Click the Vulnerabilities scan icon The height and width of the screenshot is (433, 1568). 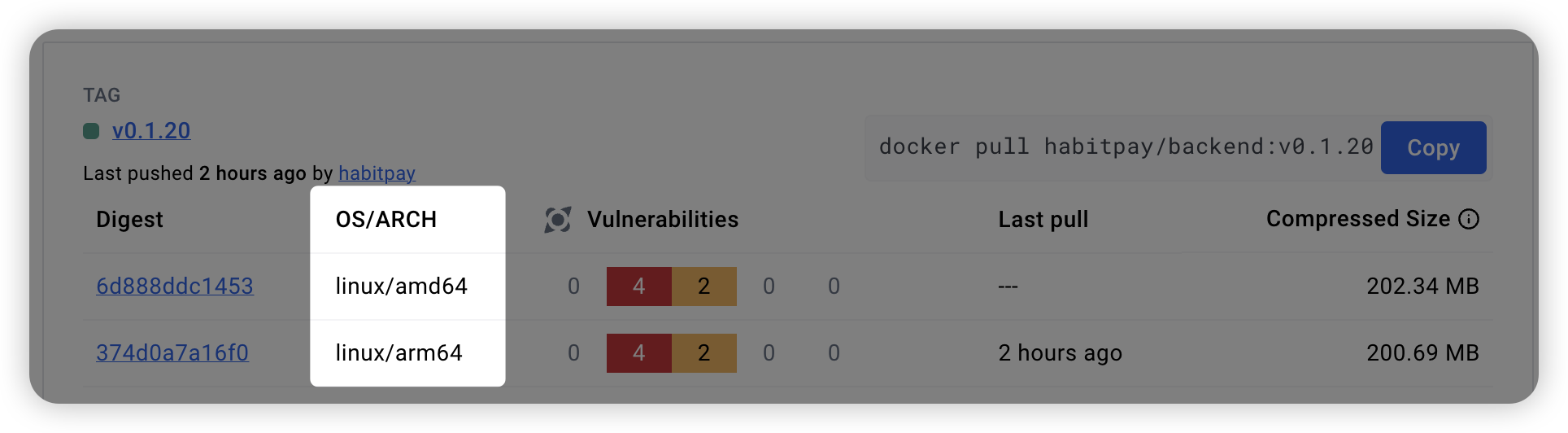557,220
